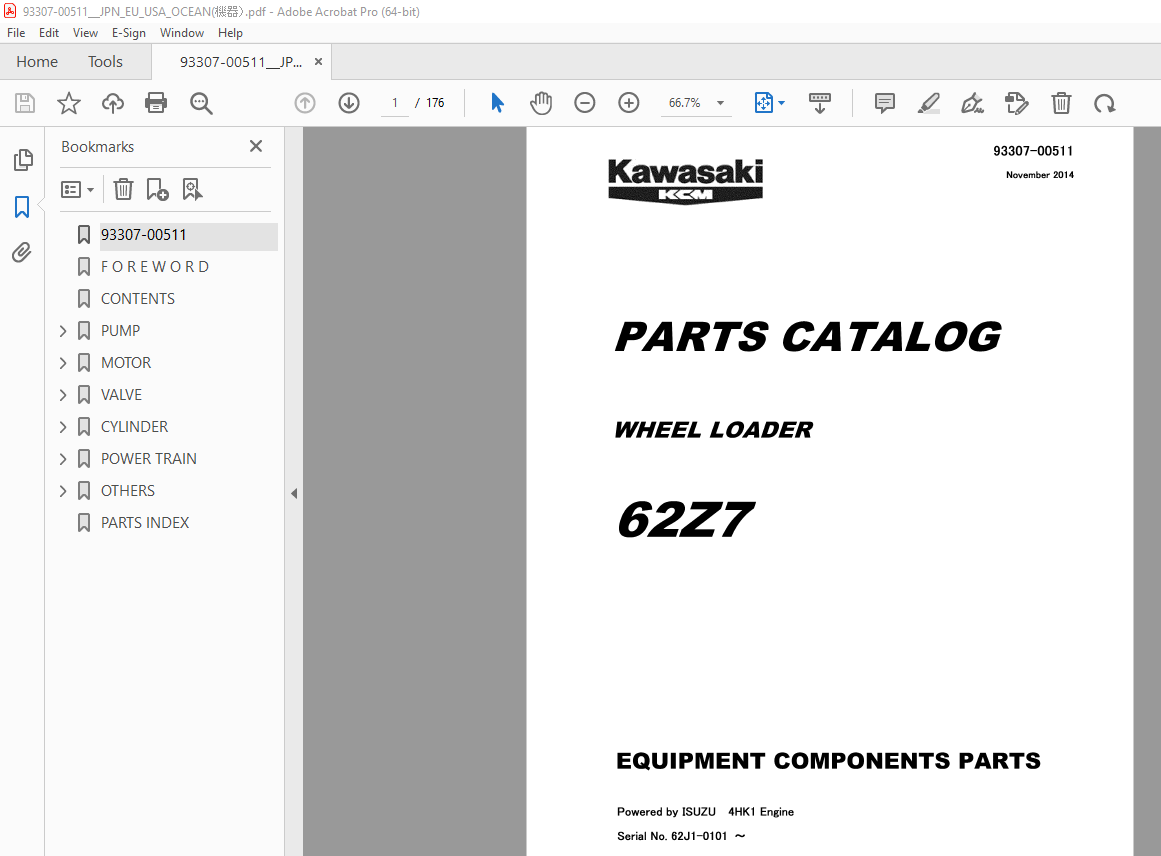
Task: Open the Sign document pen tool
Action: [x=972, y=103]
